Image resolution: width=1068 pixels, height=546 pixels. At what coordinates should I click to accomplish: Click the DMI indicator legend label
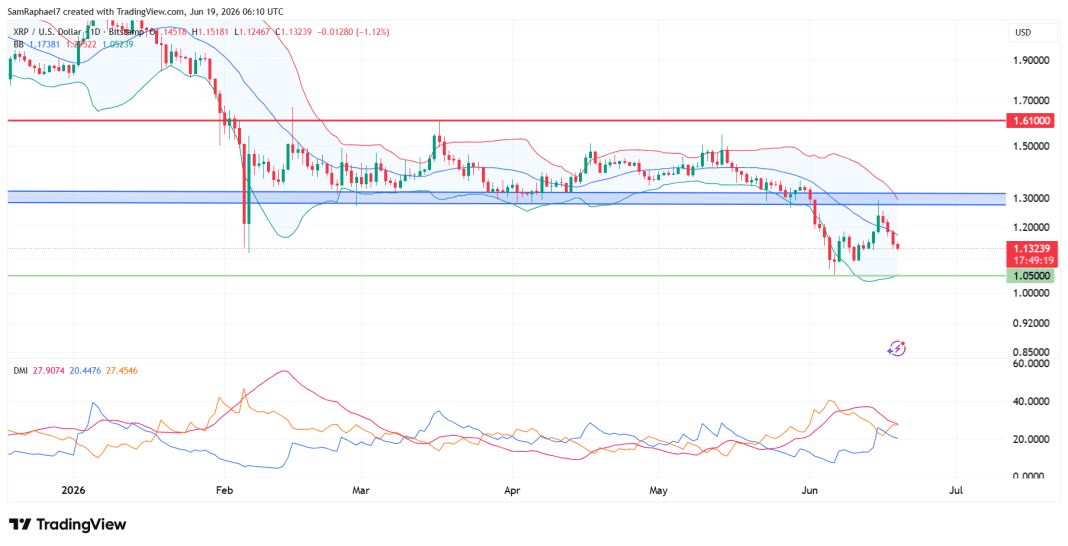click(x=22, y=370)
